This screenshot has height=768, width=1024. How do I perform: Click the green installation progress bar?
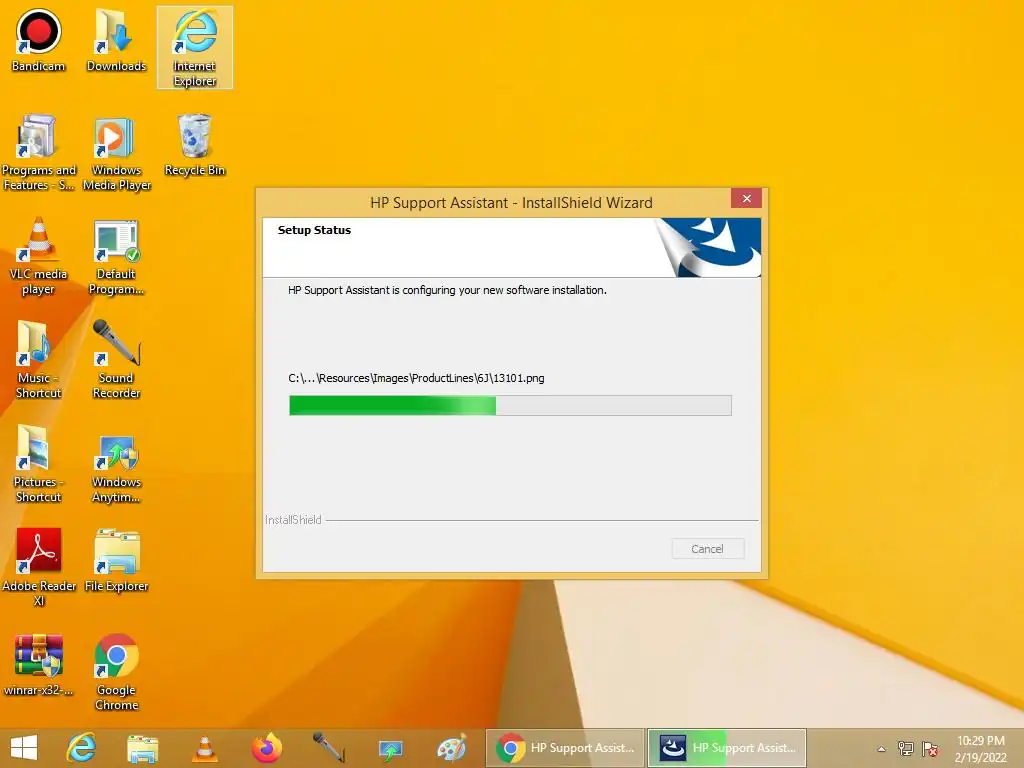(510, 406)
